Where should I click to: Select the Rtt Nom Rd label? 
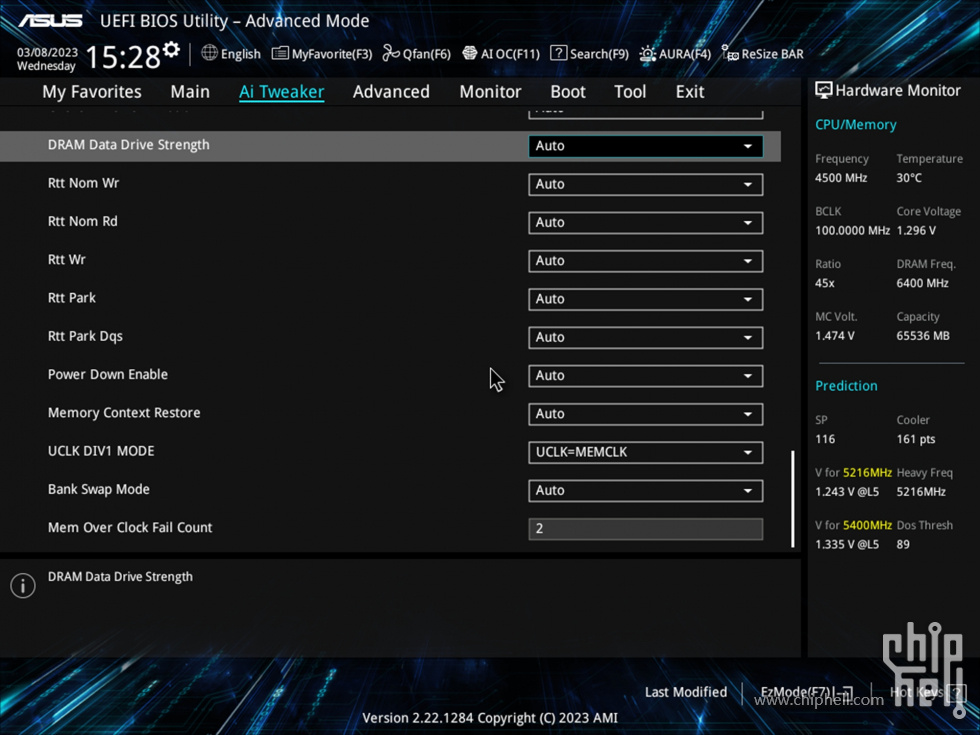pos(82,221)
